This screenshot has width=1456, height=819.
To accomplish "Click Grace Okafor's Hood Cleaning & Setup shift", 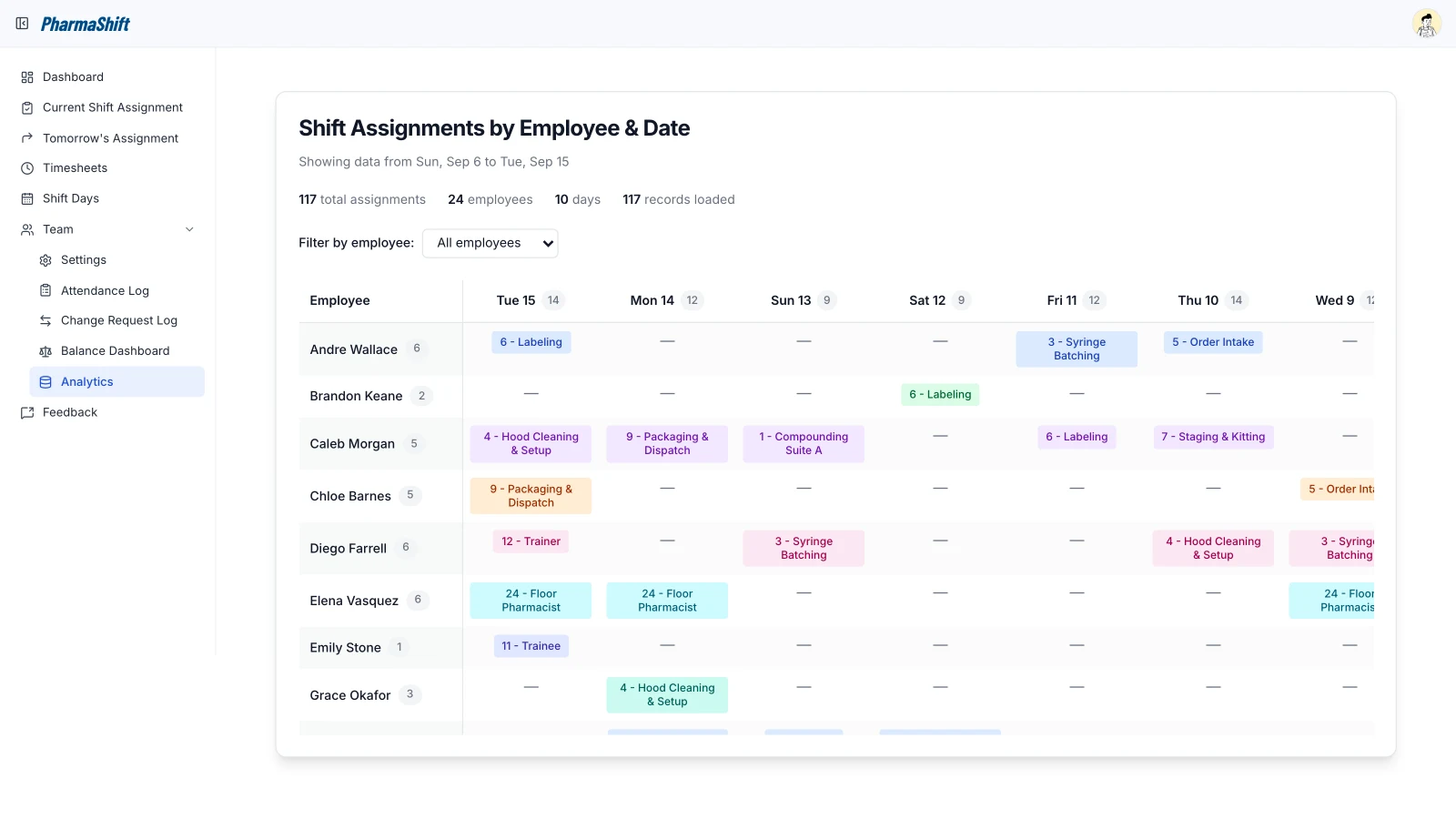I will pos(667,694).
